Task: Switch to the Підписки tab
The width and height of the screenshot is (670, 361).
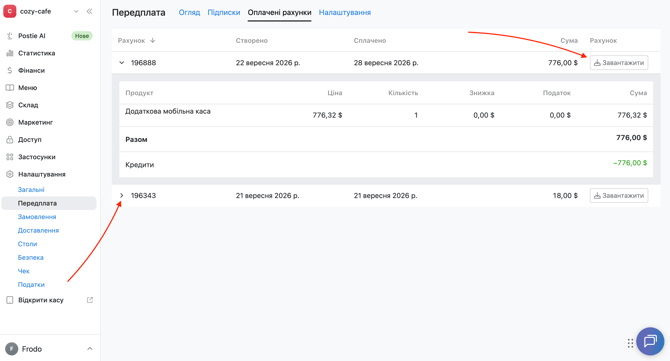Action: coord(224,12)
